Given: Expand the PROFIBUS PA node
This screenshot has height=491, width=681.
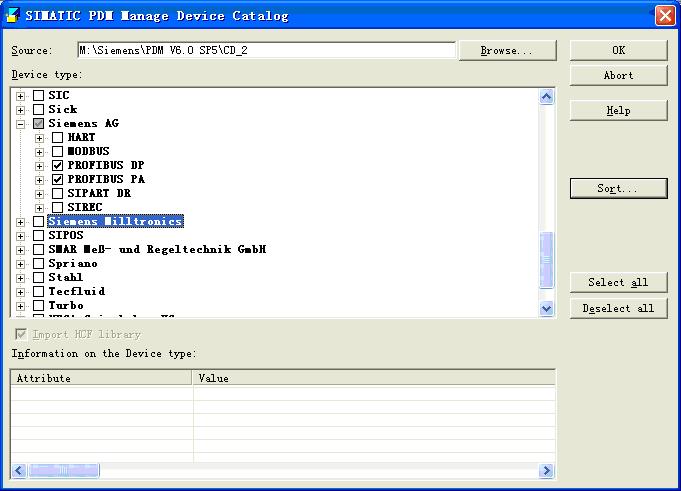Looking at the screenshot, I should (x=40, y=180).
